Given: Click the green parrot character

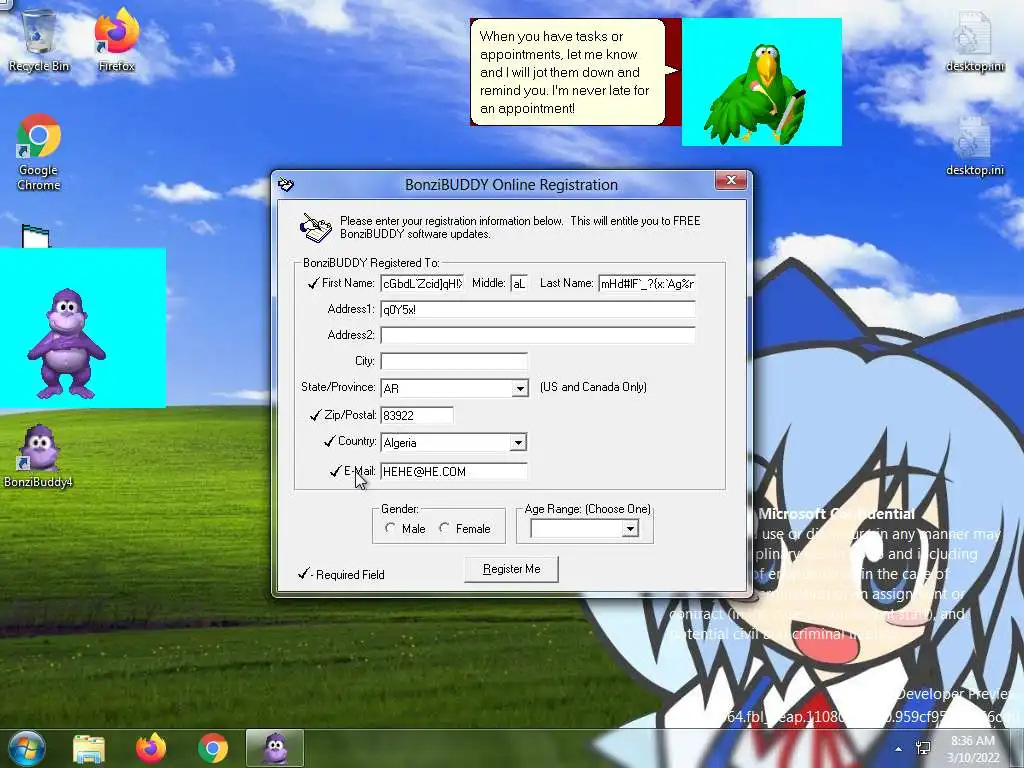Looking at the screenshot, I should (755, 93).
